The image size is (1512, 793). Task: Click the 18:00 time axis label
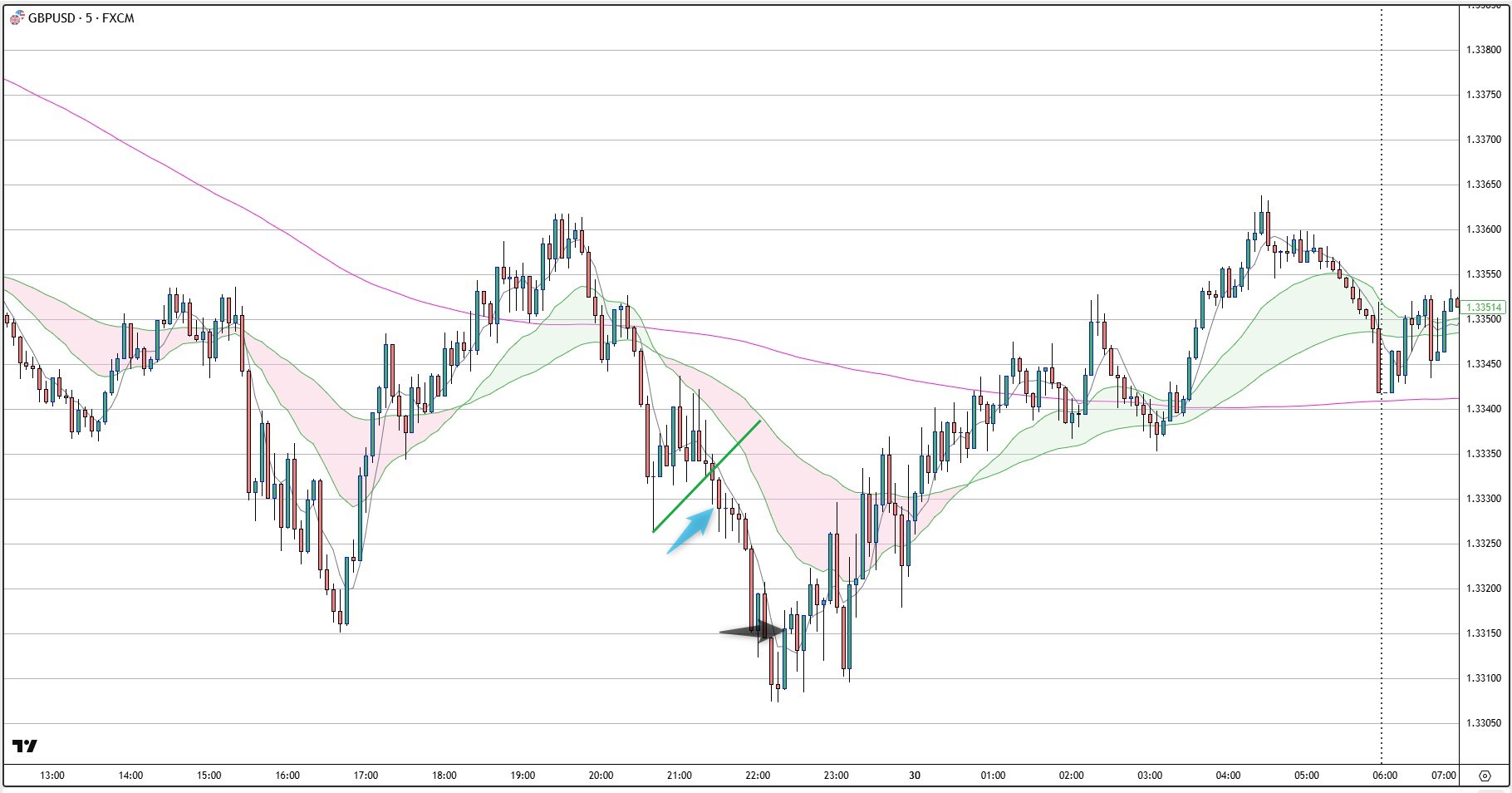[444, 776]
